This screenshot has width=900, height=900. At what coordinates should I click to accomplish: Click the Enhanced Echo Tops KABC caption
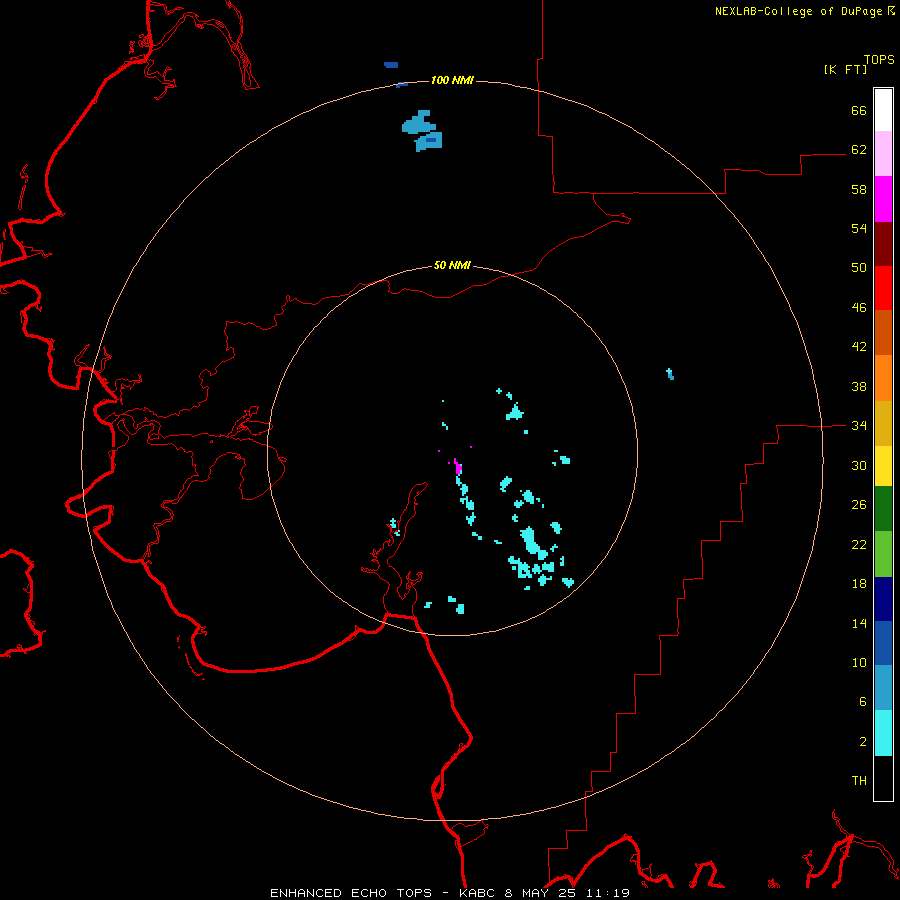click(450, 893)
